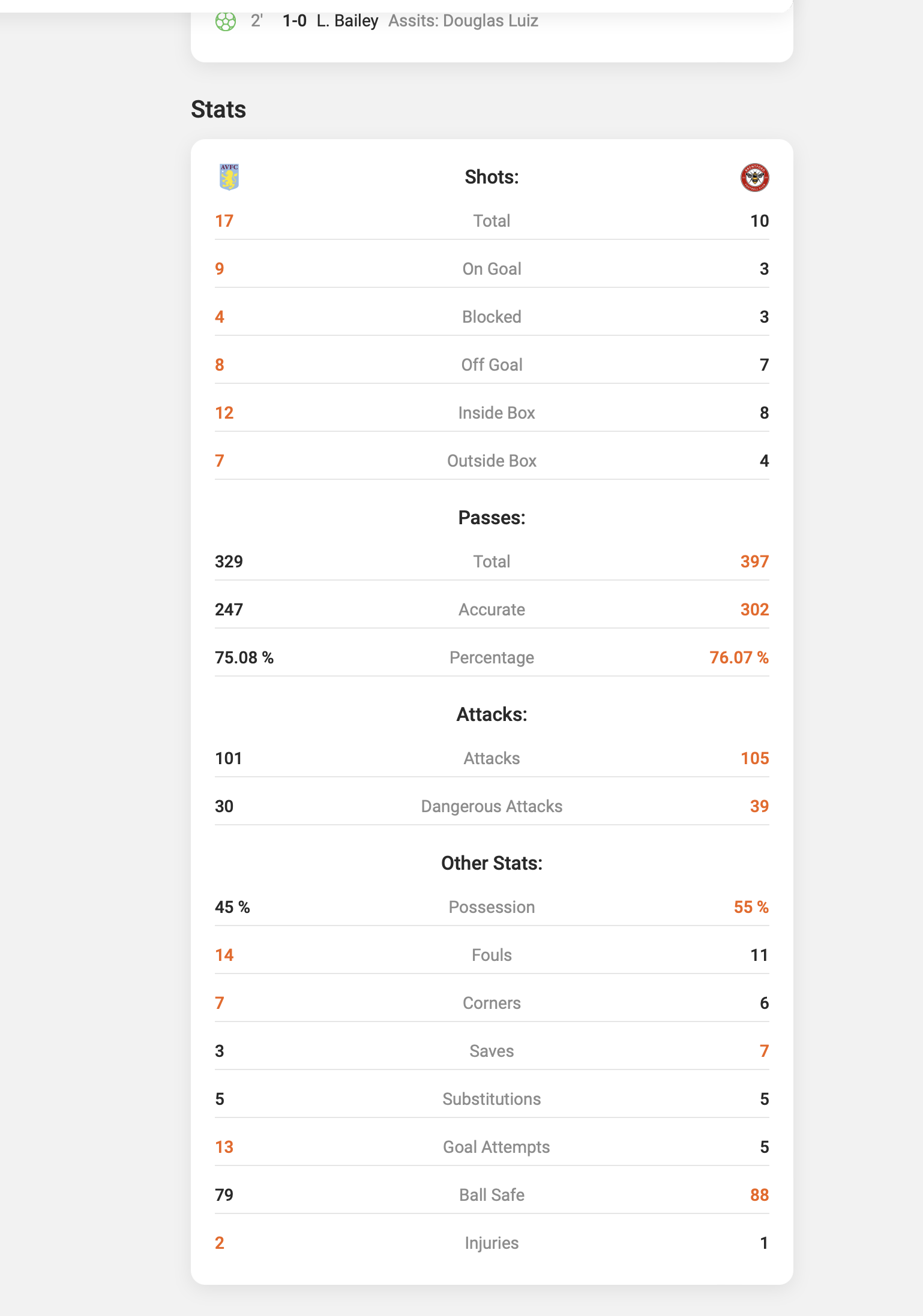
Task: Click the Douglas Luiz assist text
Action: (463, 21)
